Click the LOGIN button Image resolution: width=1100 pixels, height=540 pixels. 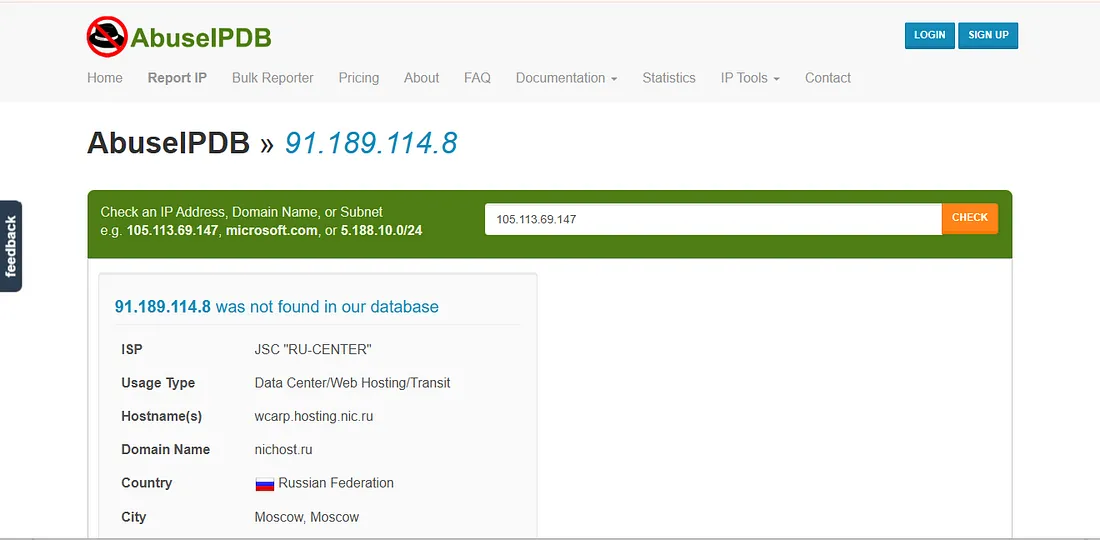tap(930, 35)
